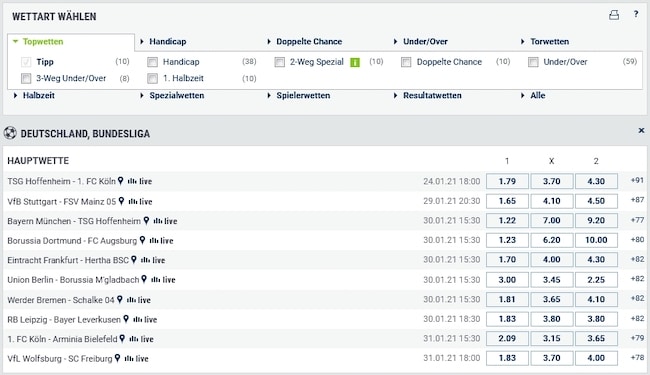The height and width of the screenshot is (375, 650).
Task: Choose odds 10.00 for FC Augsburg win
Action: [x=596, y=240]
